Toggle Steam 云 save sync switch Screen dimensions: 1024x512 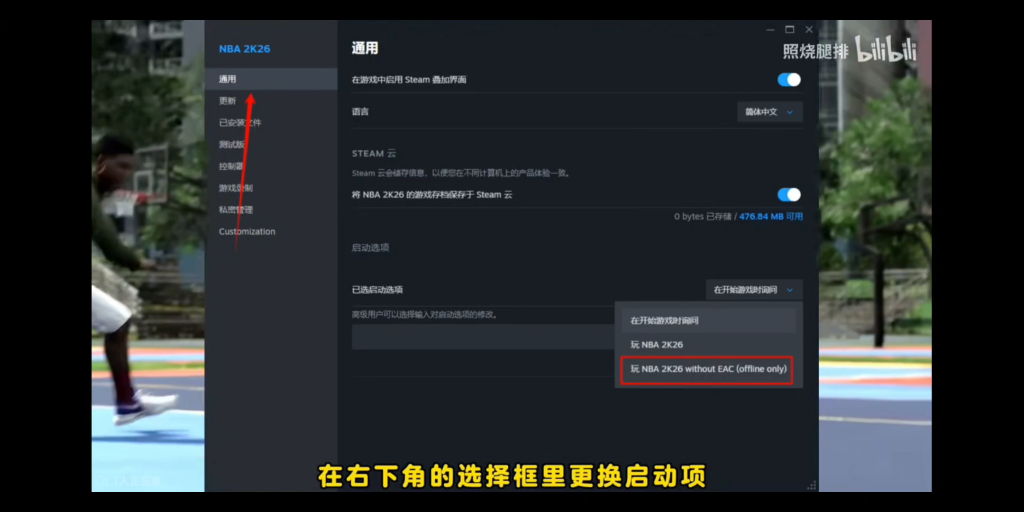coord(789,195)
